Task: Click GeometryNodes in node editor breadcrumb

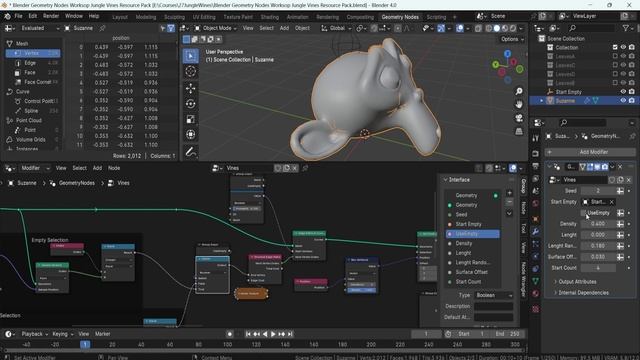Action: [77, 183]
